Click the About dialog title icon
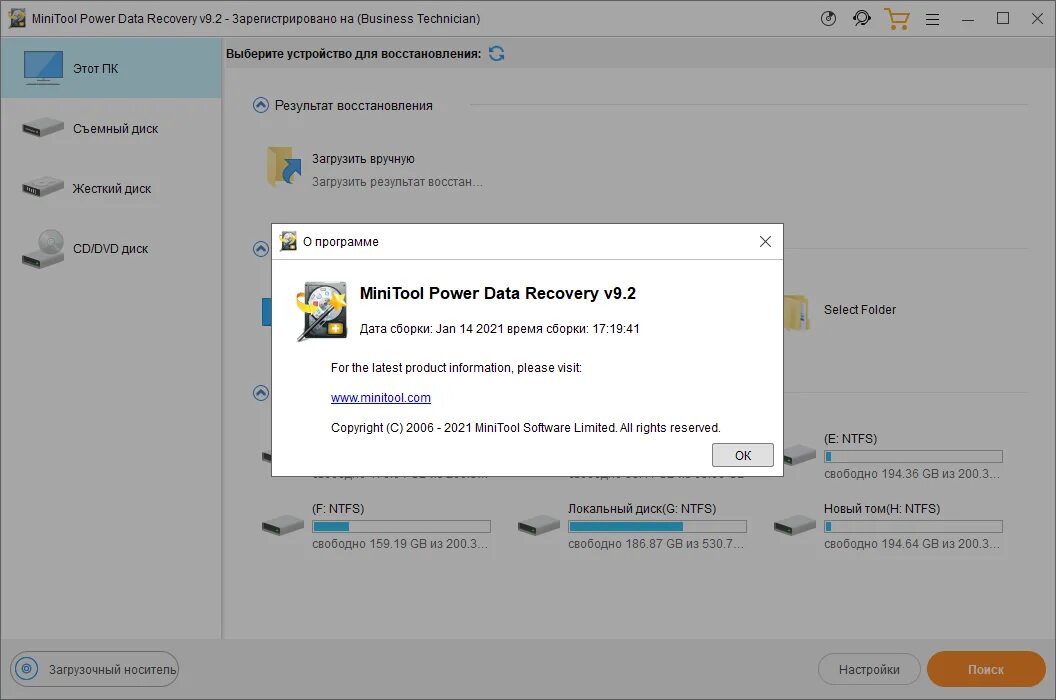The height and width of the screenshot is (700, 1056). pos(288,241)
